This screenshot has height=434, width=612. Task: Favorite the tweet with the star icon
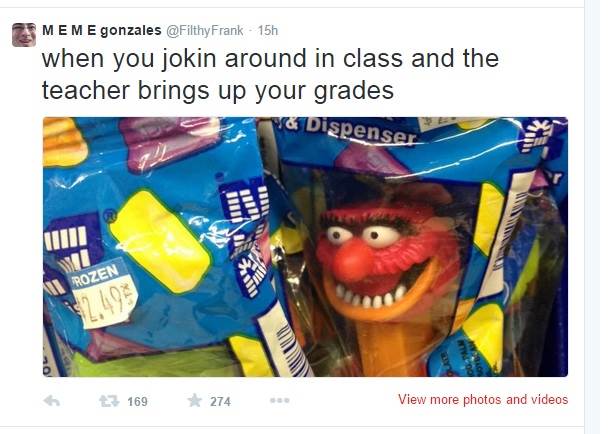[194, 400]
